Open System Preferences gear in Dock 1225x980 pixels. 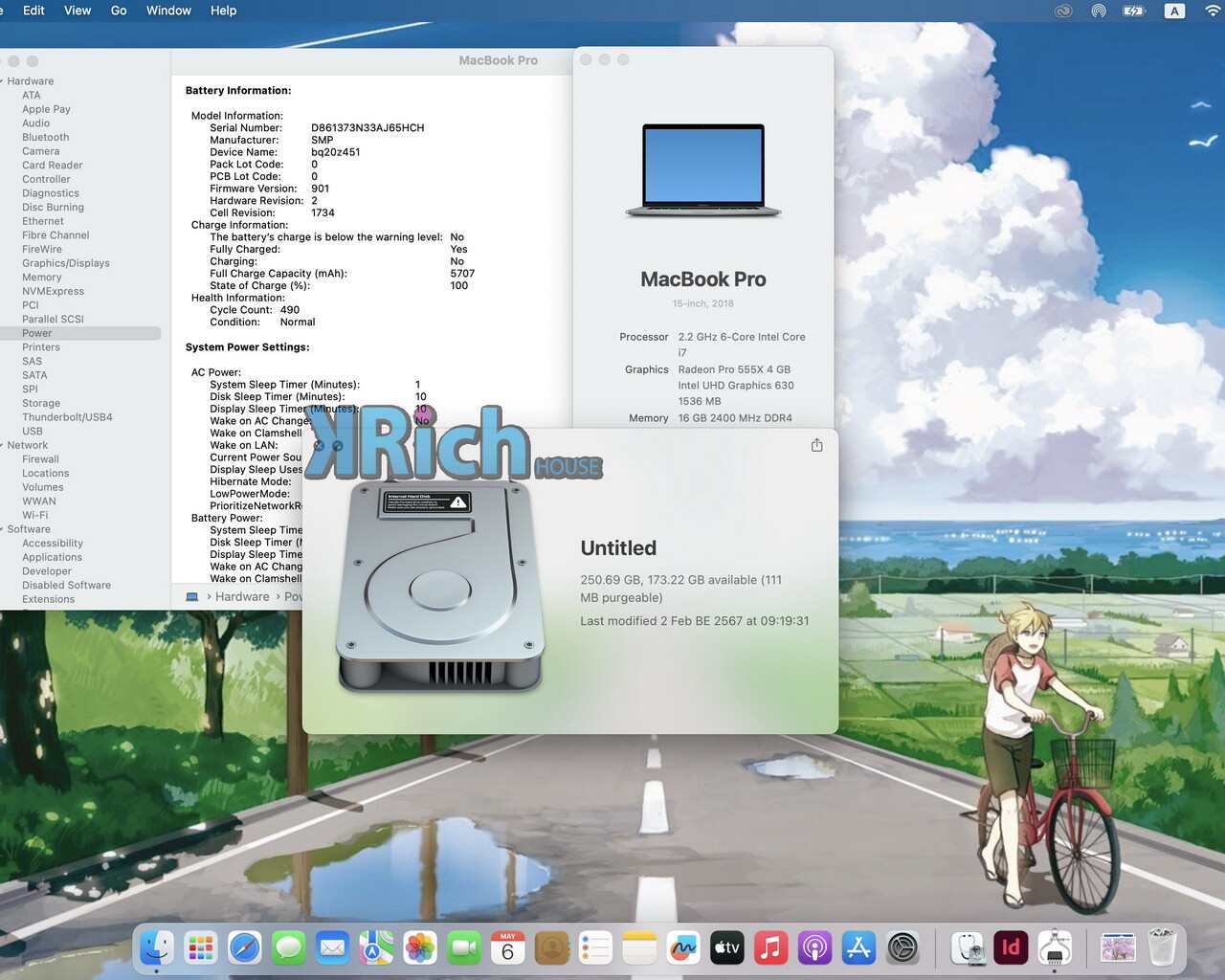902,948
